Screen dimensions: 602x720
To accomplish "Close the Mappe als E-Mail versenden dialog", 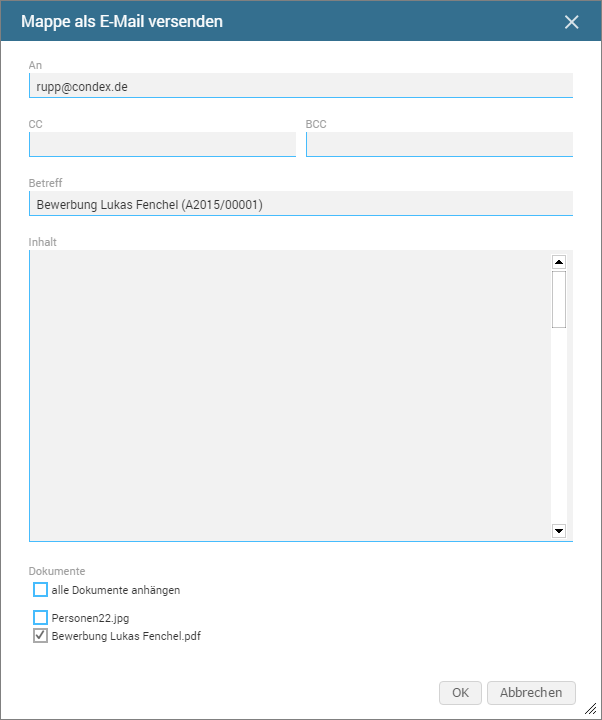I will click(572, 22).
